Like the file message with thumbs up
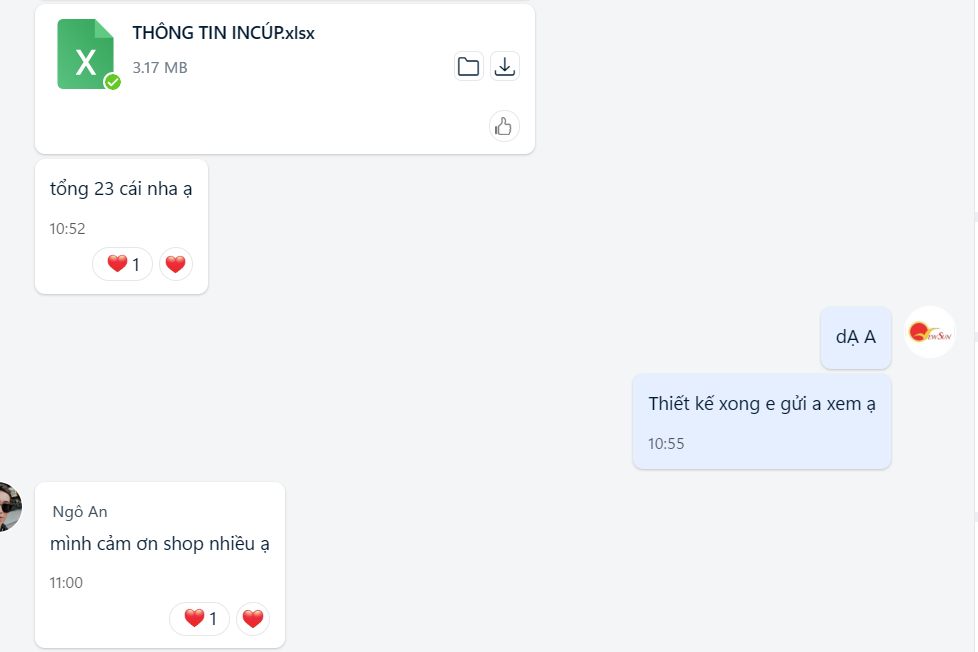Viewport: 978px width, 652px height. point(504,126)
